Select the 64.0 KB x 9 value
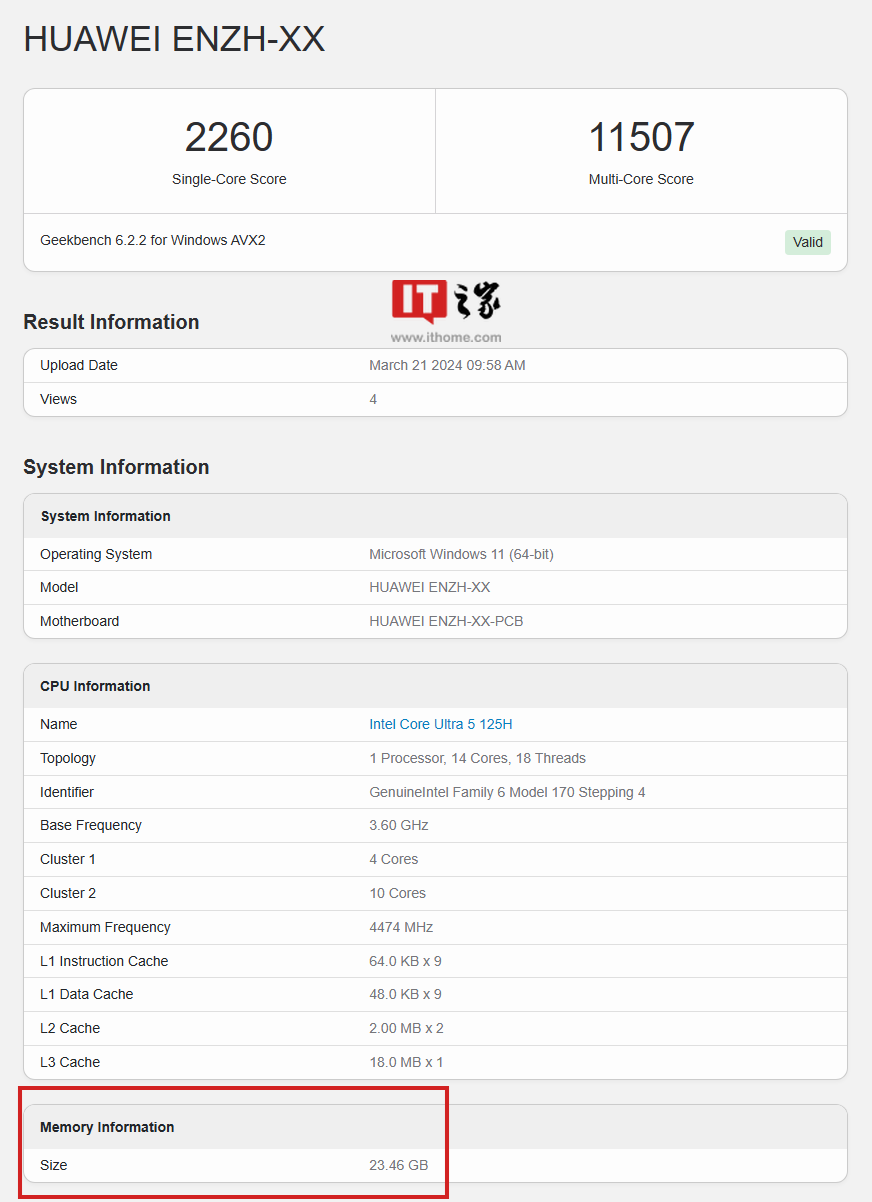Viewport: 872px width, 1202px height. pyautogui.click(x=405, y=961)
